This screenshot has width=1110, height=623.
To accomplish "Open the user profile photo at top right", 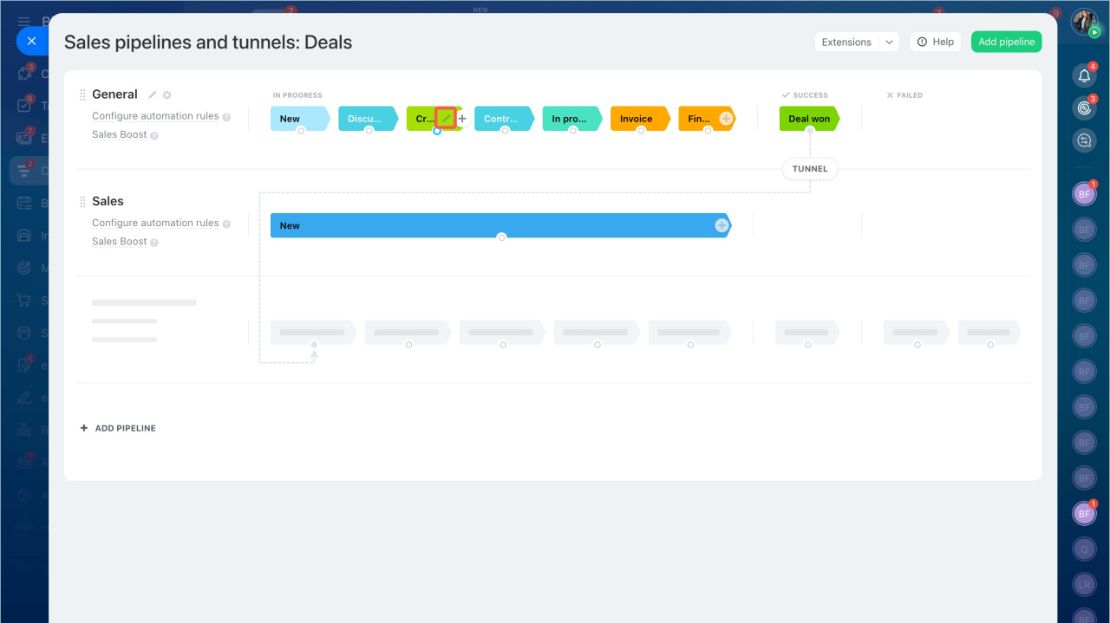I will [x=1084, y=22].
